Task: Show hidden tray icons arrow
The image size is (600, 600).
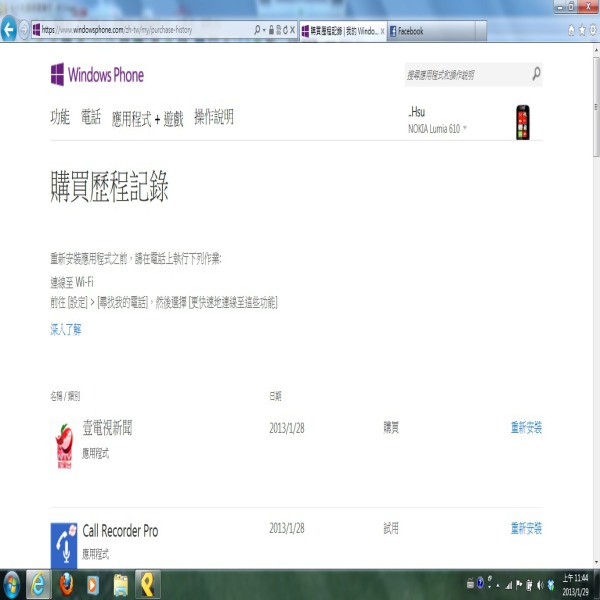Action: pyautogui.click(x=498, y=585)
